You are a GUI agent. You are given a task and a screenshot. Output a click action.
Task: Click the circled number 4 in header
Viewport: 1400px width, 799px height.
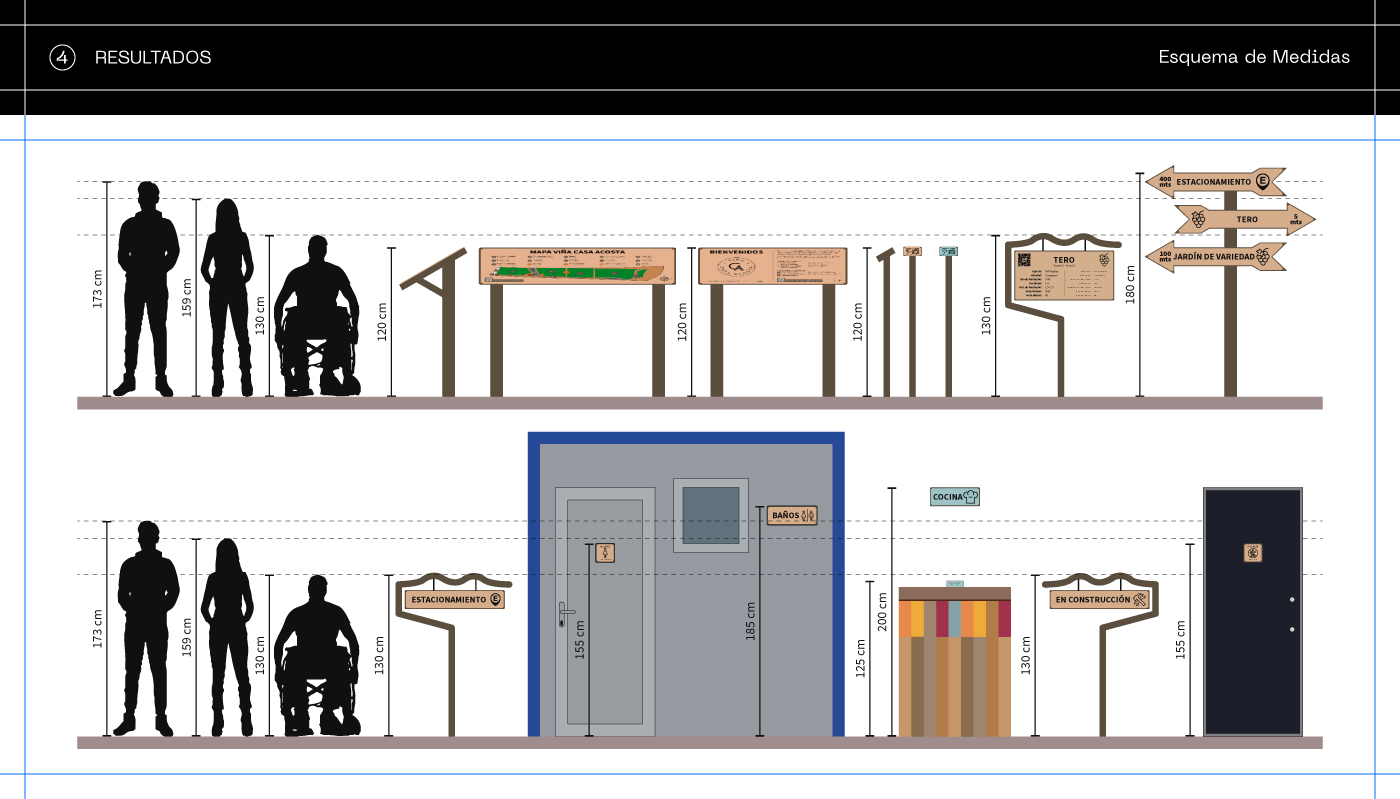coord(62,58)
